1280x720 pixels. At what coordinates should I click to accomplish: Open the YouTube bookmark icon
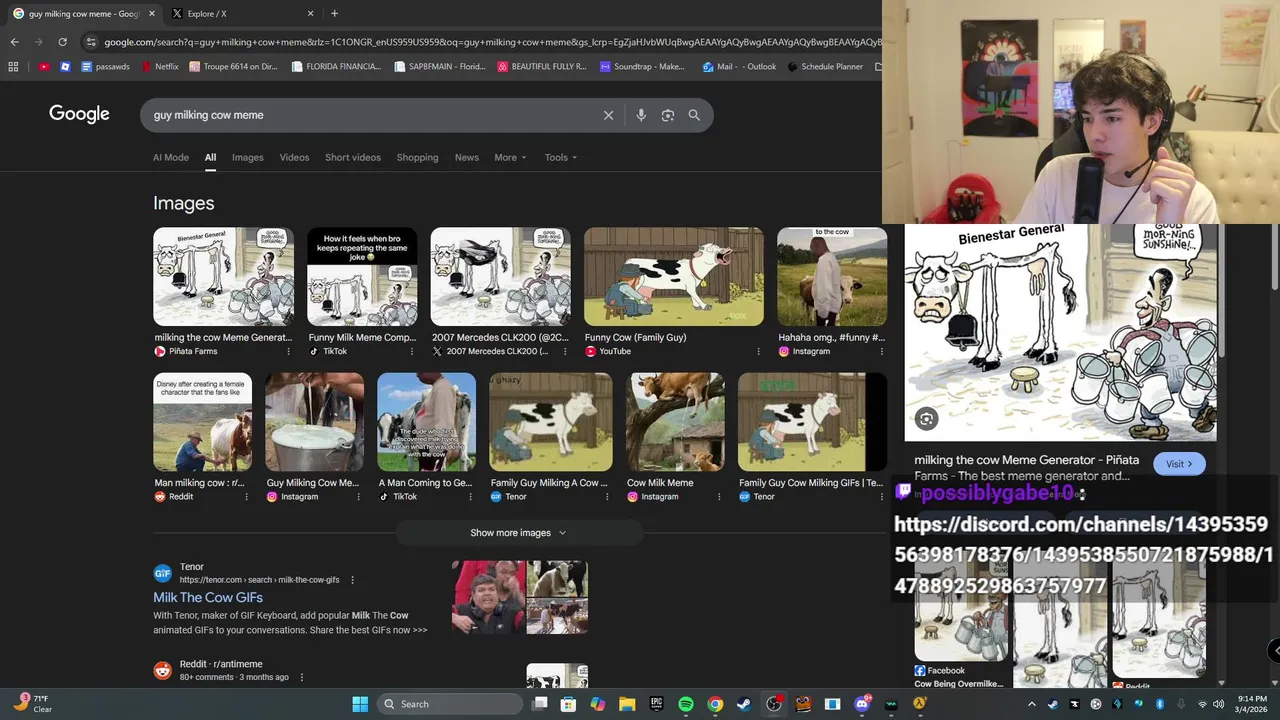pyautogui.click(x=44, y=67)
